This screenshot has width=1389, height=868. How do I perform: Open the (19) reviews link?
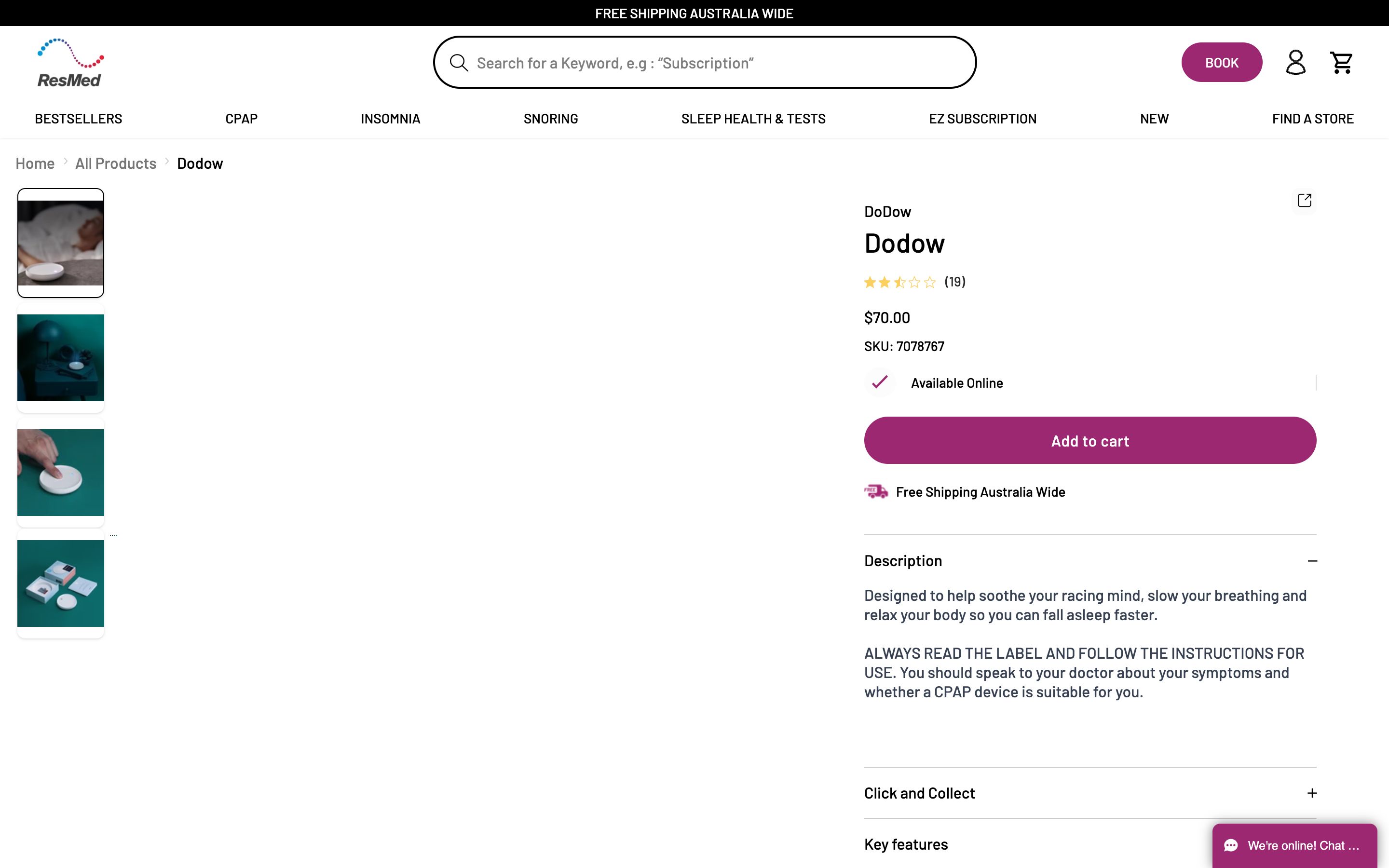pos(954,281)
